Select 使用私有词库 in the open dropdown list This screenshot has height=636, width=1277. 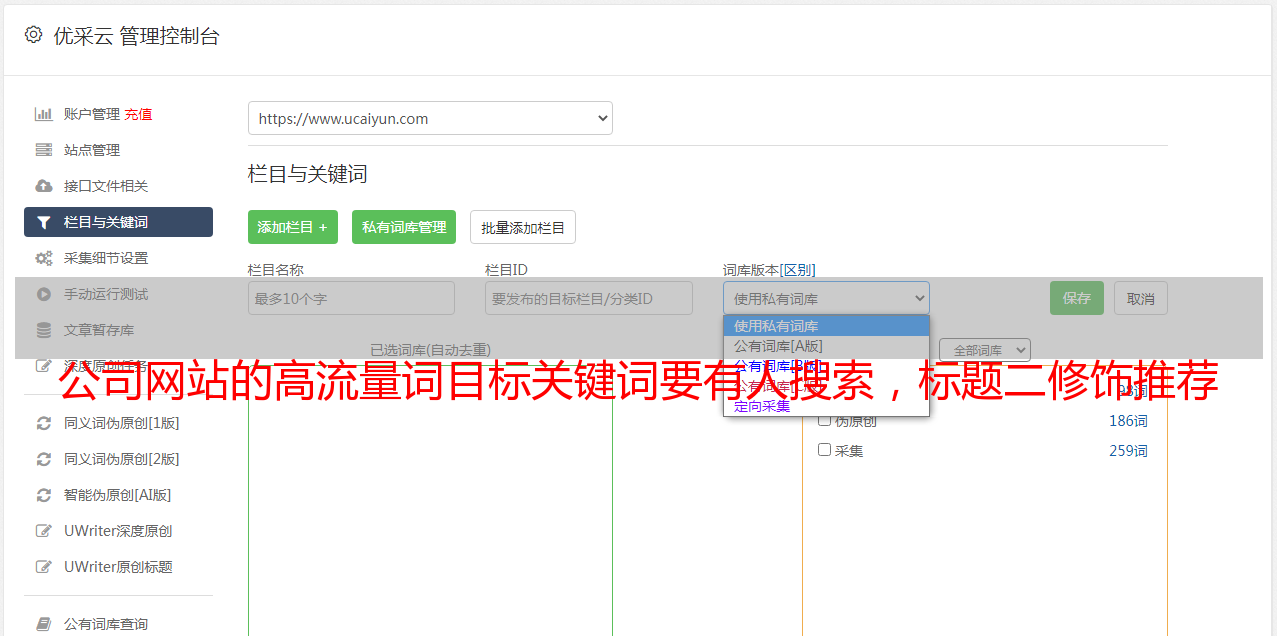tap(826, 326)
